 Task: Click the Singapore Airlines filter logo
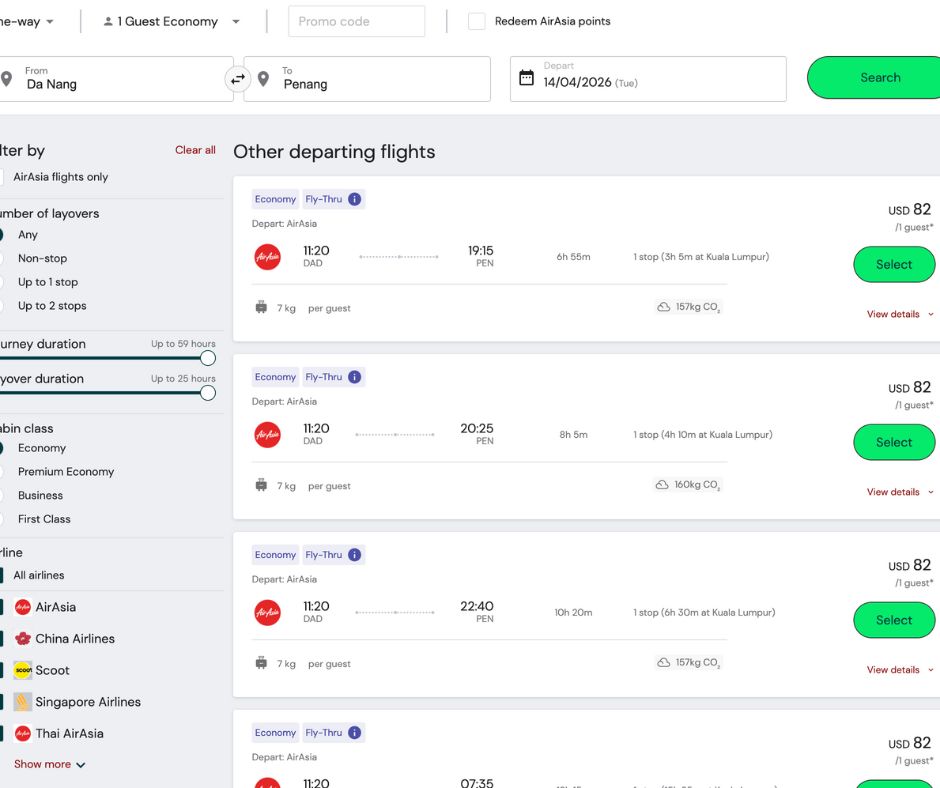pyautogui.click(x=23, y=702)
